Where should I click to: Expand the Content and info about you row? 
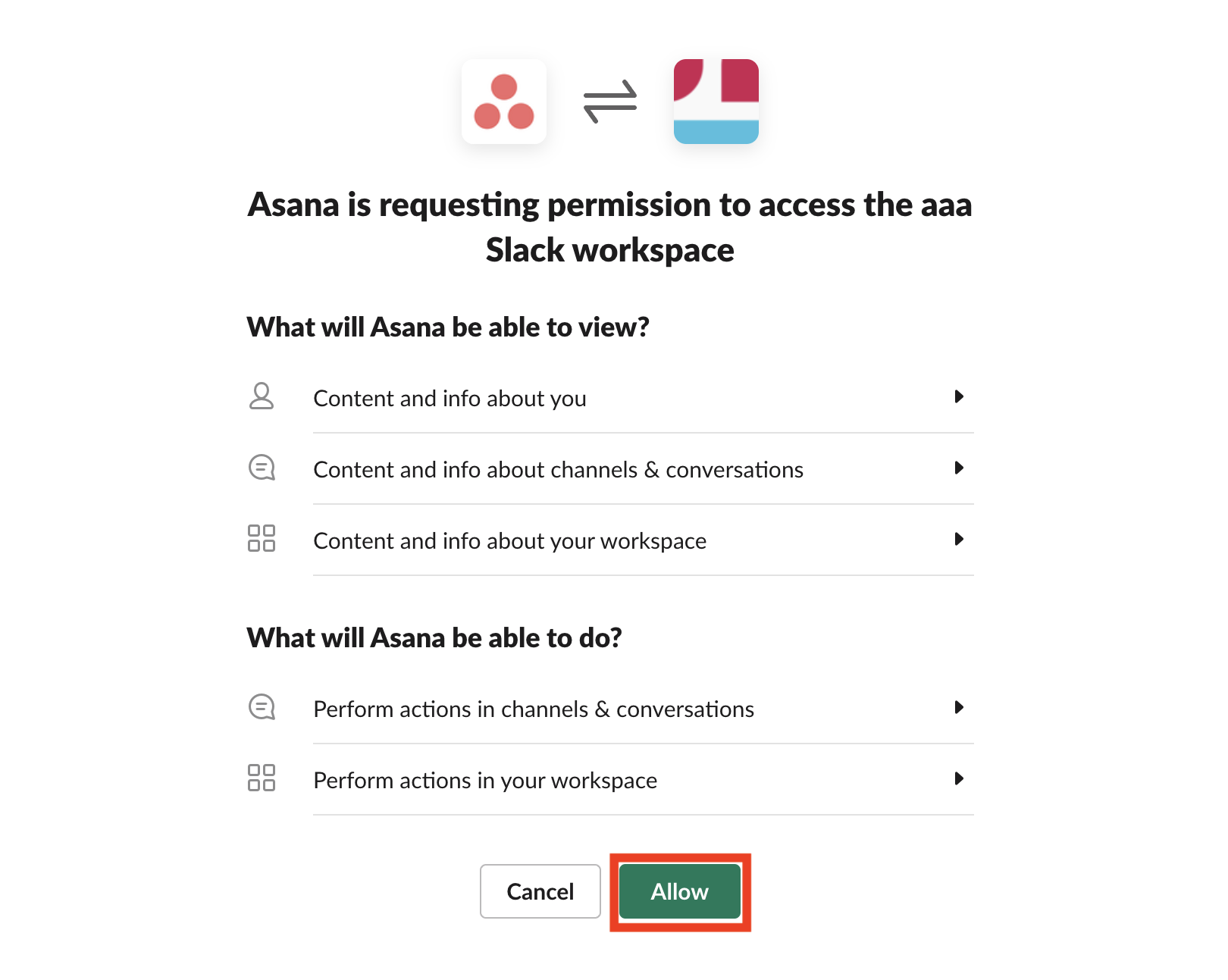[x=960, y=397]
